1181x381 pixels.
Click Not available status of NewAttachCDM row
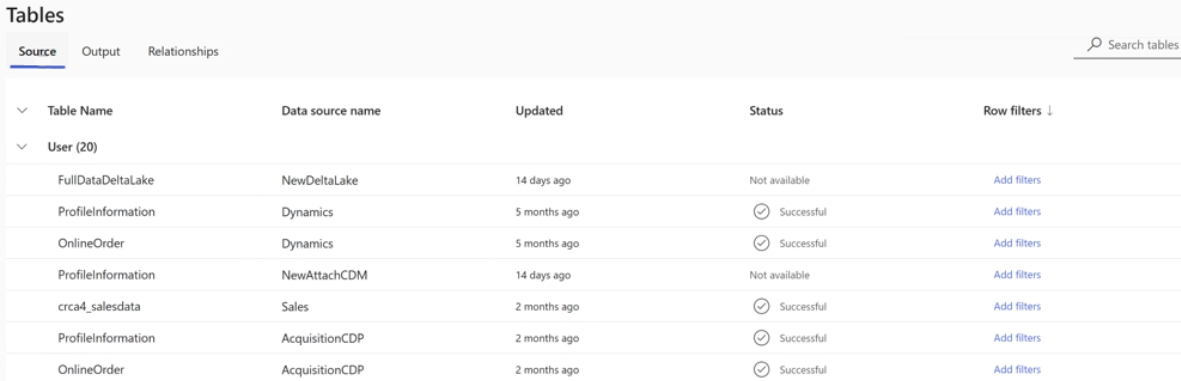[780, 276]
